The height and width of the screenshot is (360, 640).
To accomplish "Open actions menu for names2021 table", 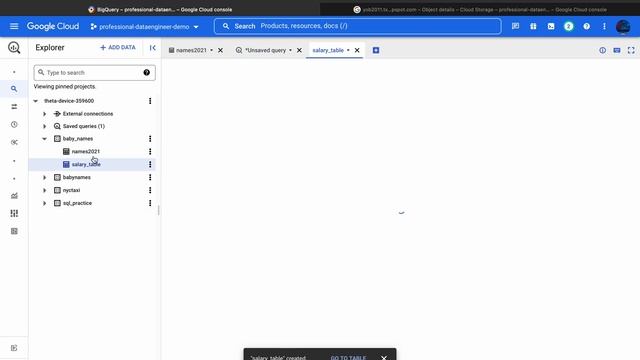I will pyautogui.click(x=150, y=151).
